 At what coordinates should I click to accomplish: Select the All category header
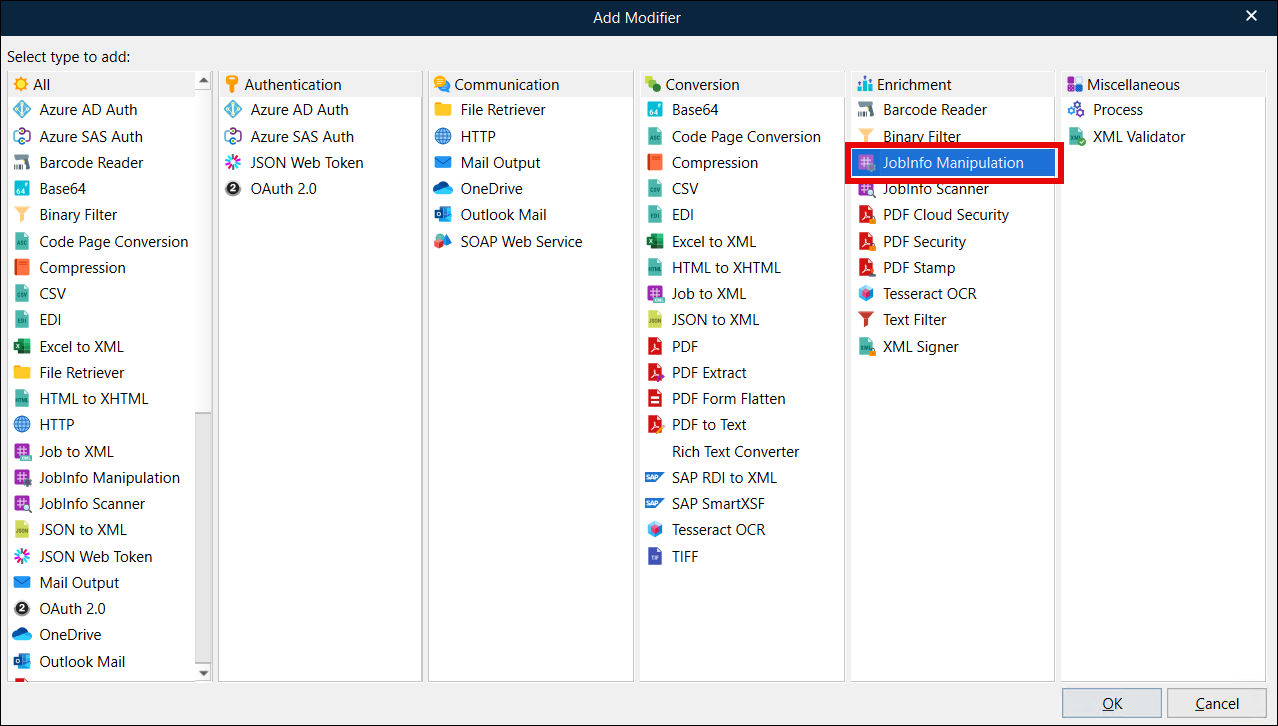[x=103, y=84]
